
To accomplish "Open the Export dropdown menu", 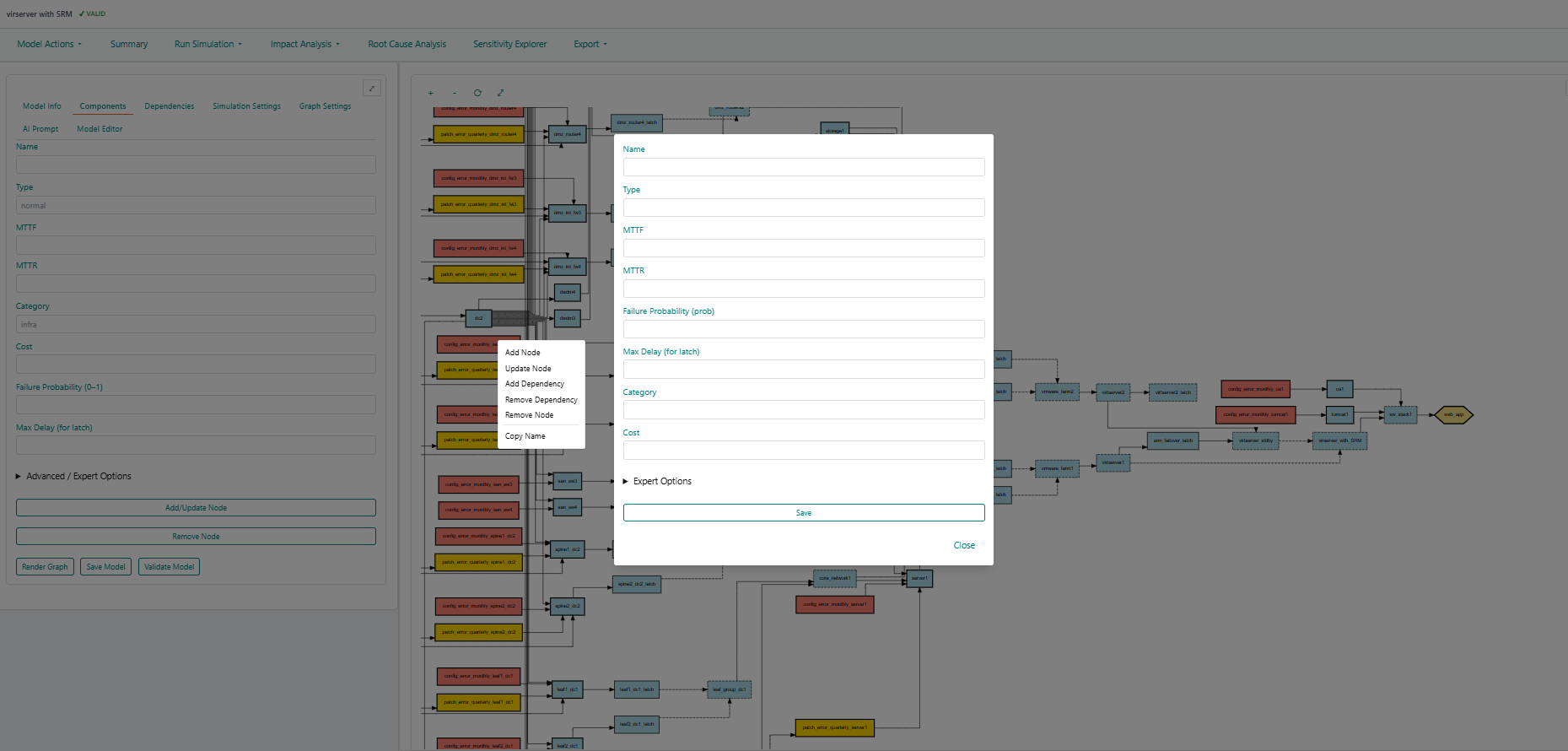I will 590,44.
